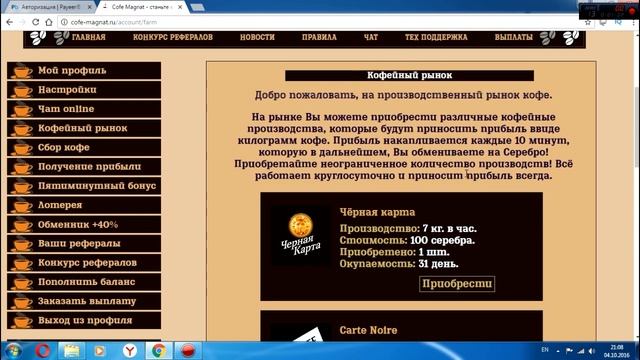Click network signal icon in system tray
Image resolution: width=640 pixels, height=360 pixels.
pos(581,351)
